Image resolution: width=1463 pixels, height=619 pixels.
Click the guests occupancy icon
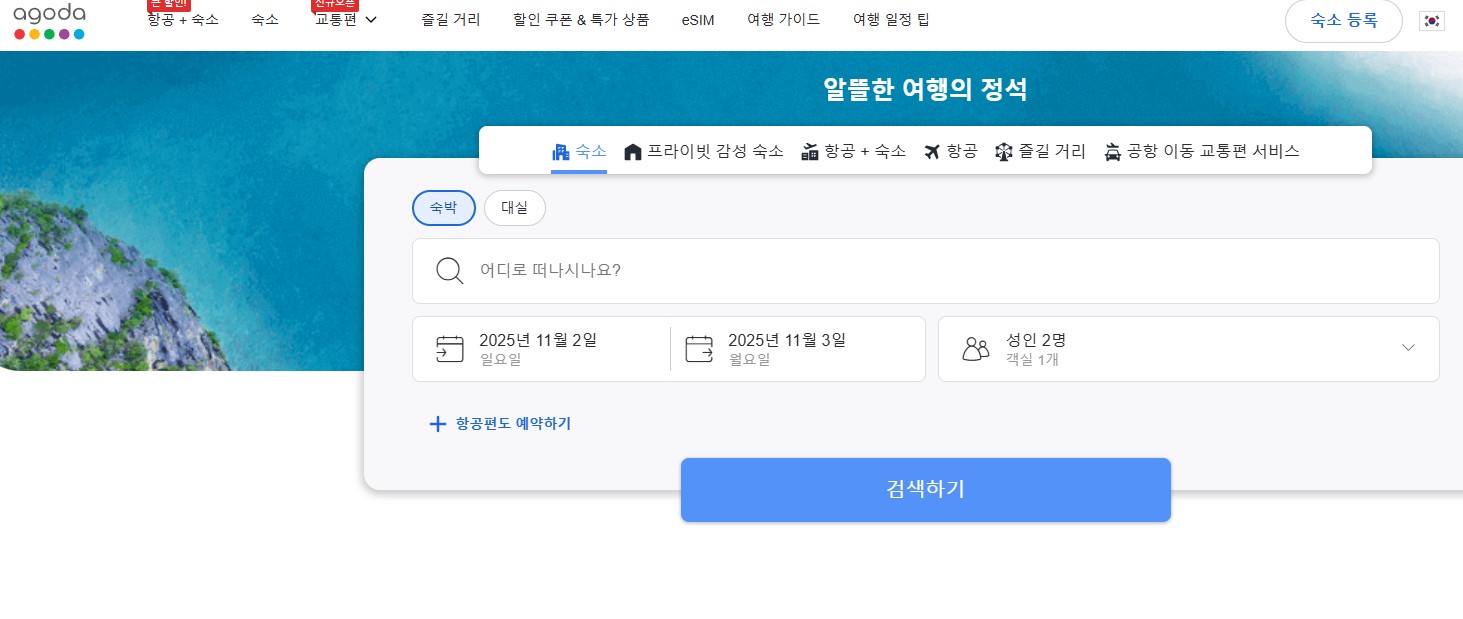pos(975,348)
